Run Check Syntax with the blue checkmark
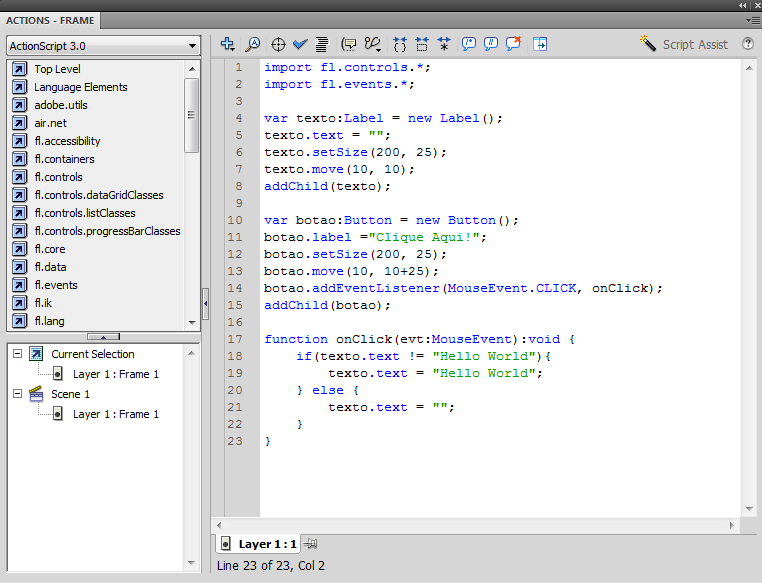The image size is (762, 583). click(300, 44)
